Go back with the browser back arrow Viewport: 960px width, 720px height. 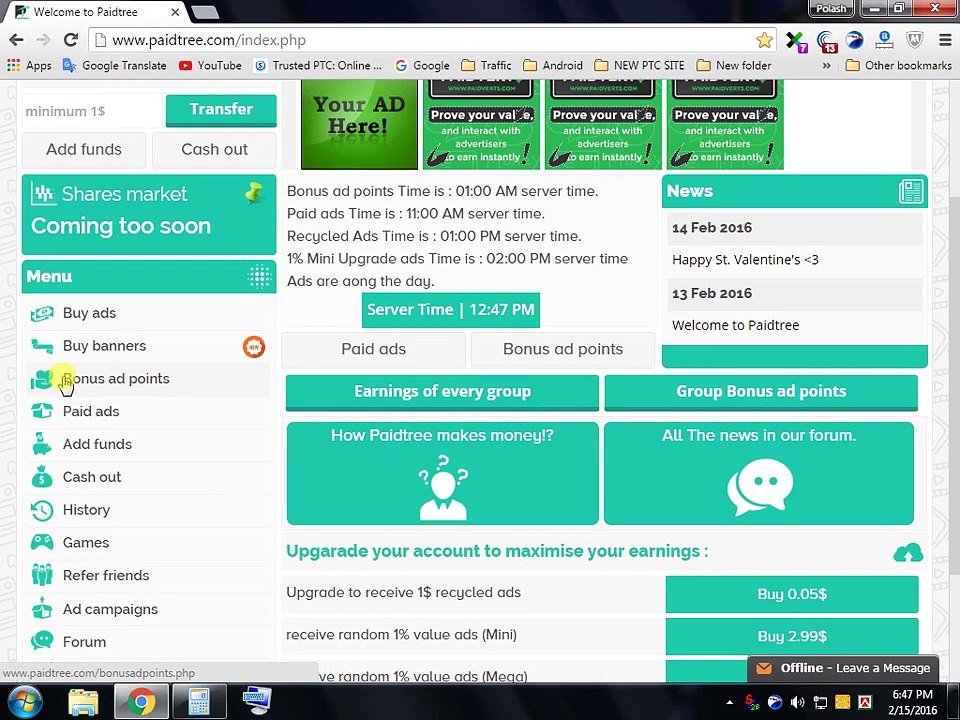tap(17, 40)
